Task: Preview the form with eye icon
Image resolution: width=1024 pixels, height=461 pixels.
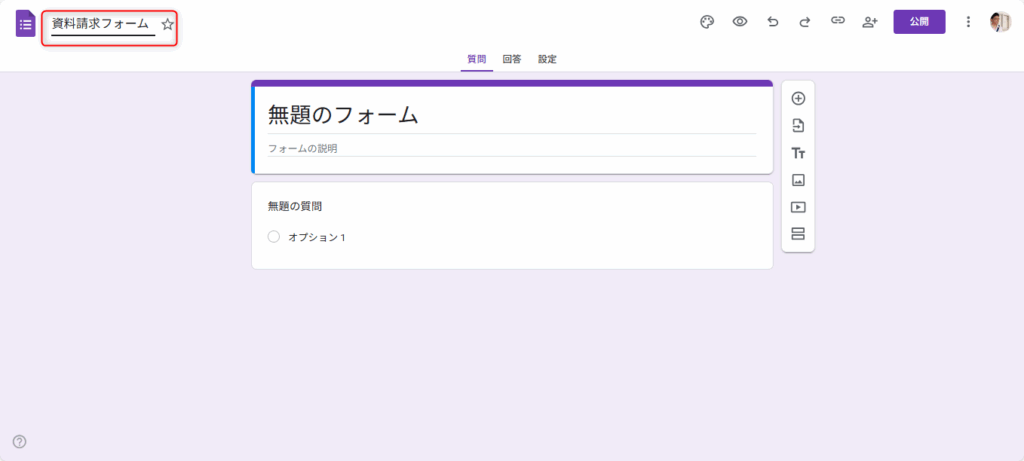Action: (740, 22)
